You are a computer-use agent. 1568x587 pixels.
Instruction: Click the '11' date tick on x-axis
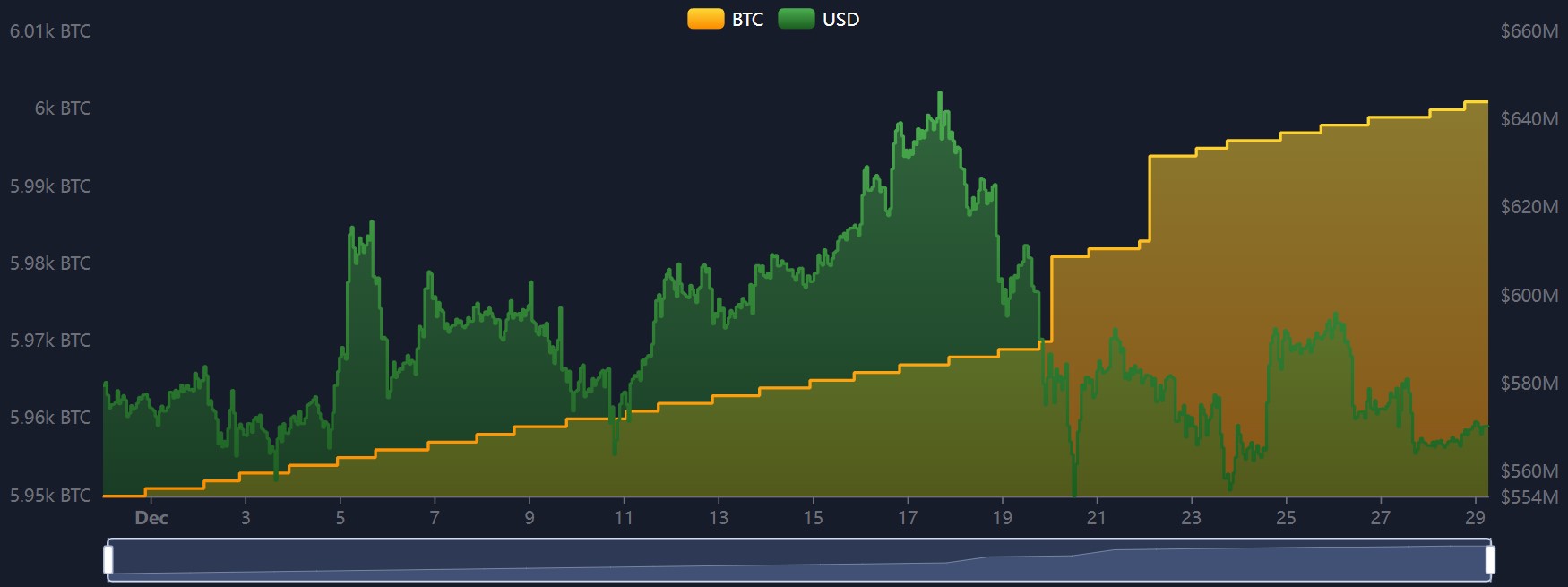pyautogui.click(x=624, y=518)
